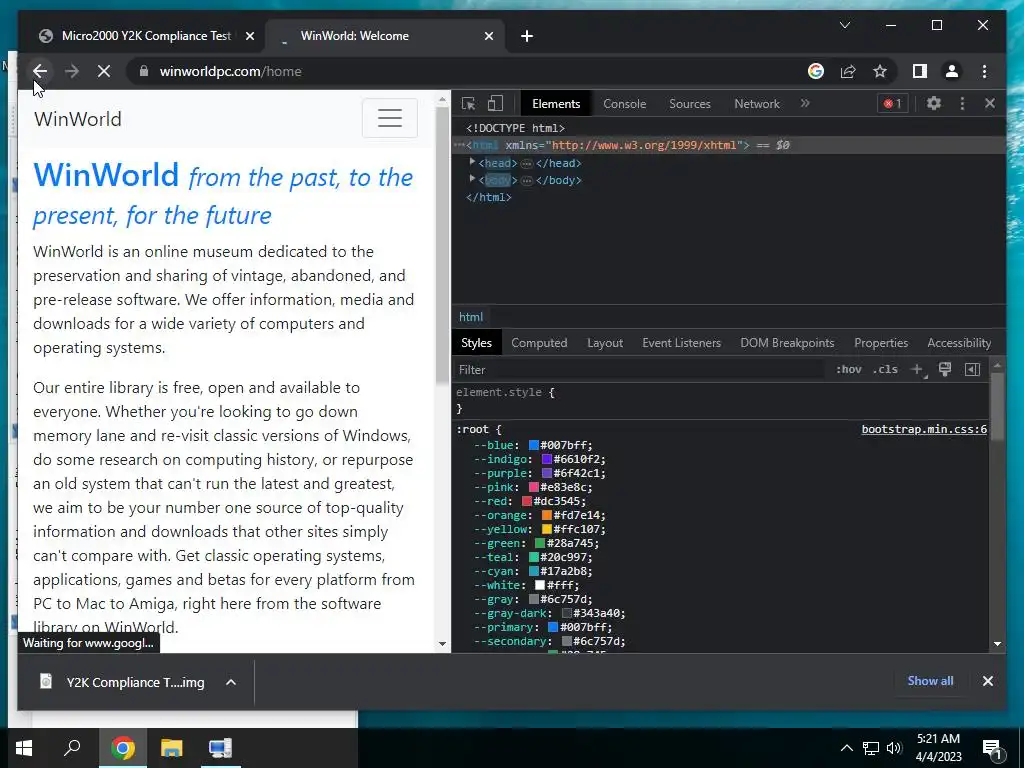Open the Layout pane
Screen dimensions: 1024x768
pyautogui.click(x=605, y=343)
